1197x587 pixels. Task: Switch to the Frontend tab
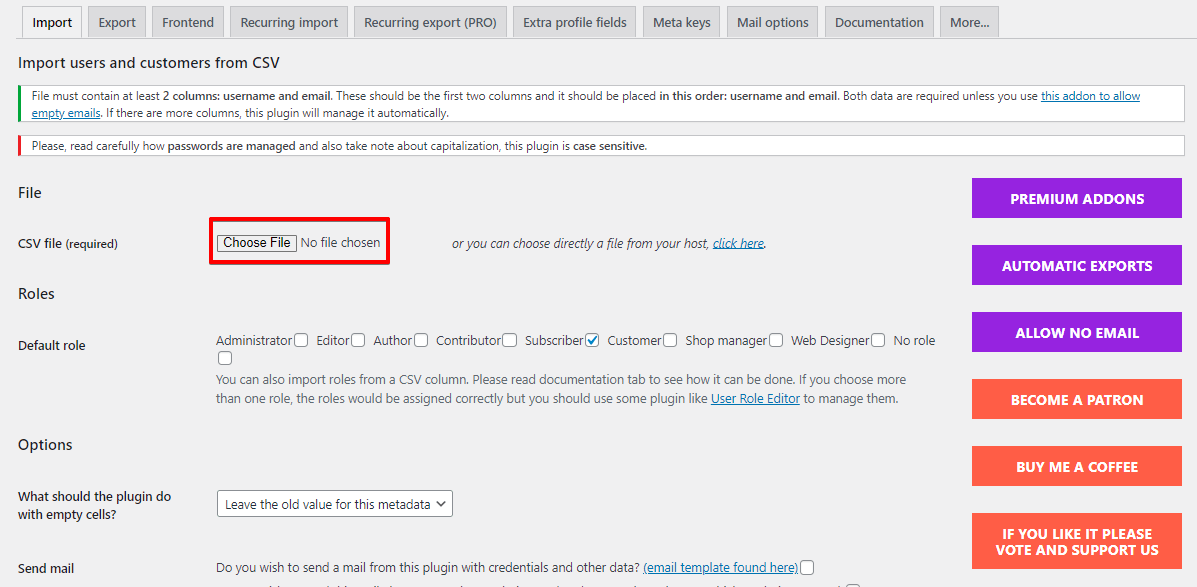[x=188, y=23]
